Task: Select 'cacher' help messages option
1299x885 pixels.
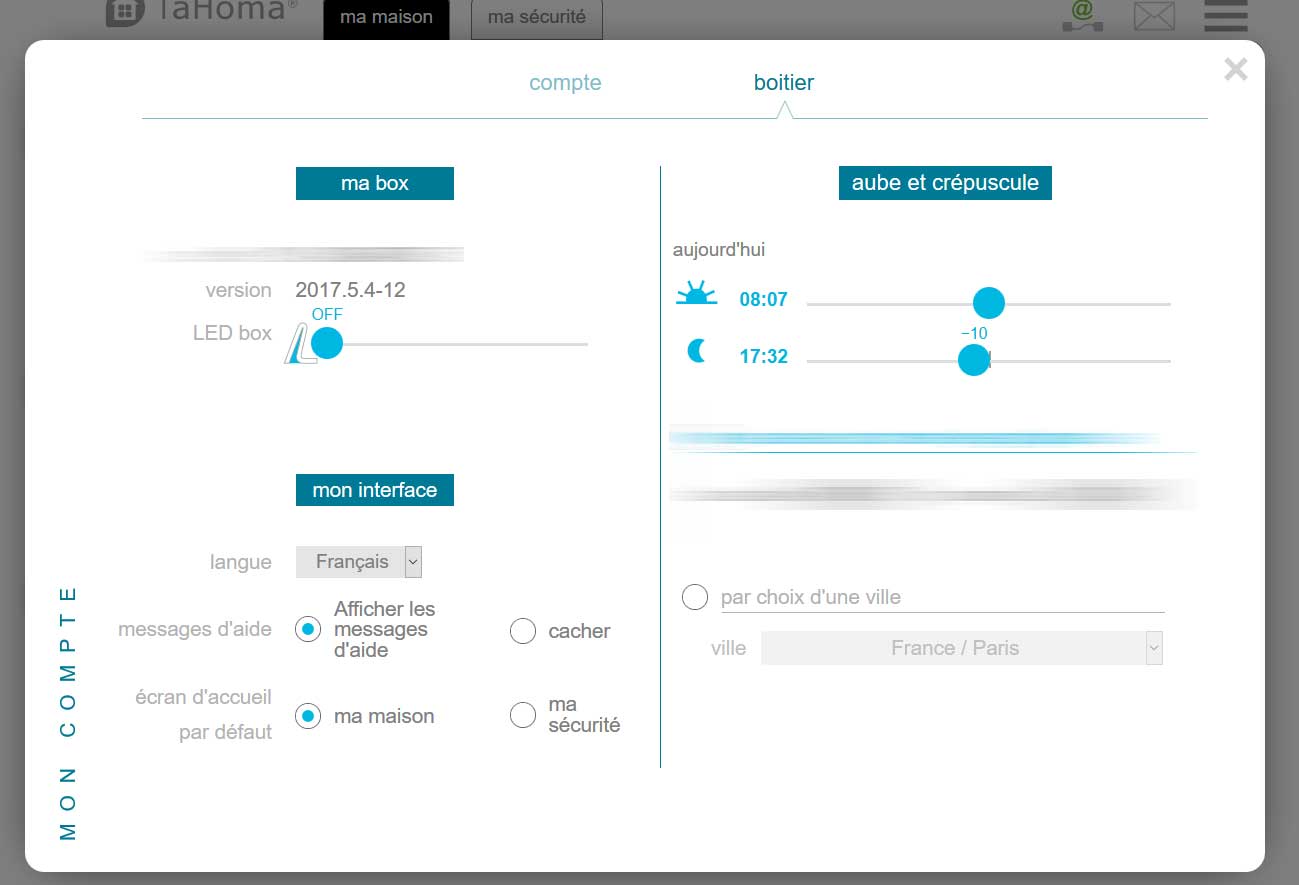Action: pos(523,631)
